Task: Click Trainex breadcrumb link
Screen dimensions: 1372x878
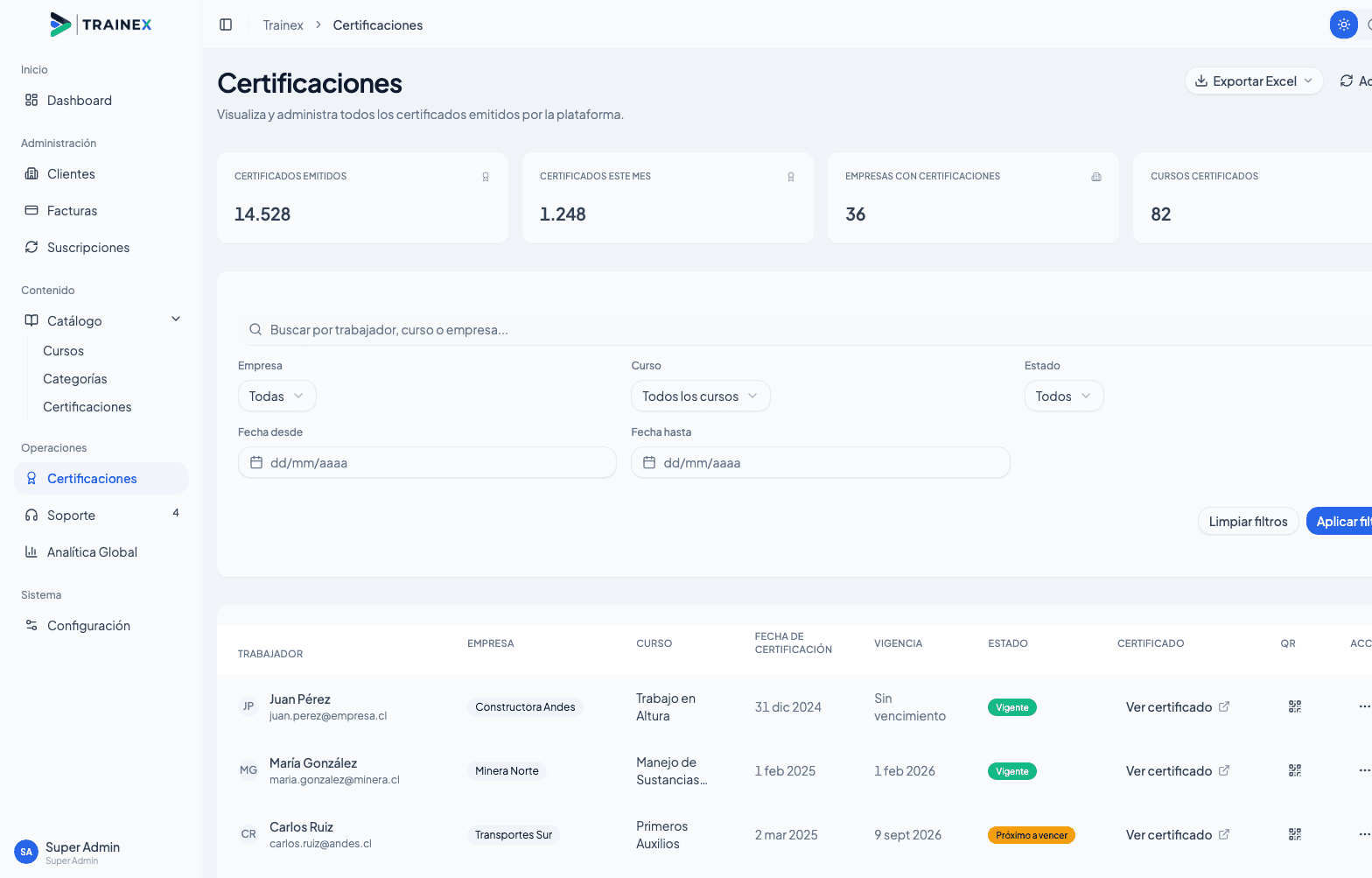Action: click(283, 25)
